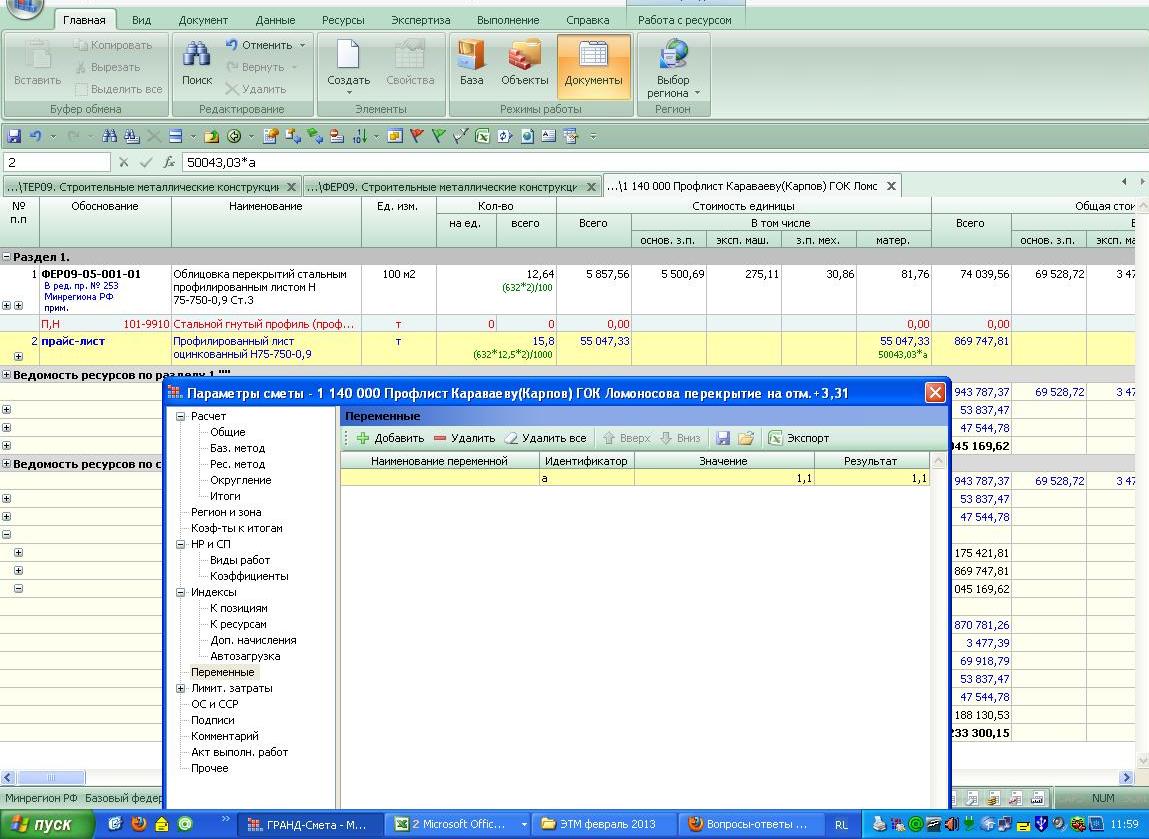Viewport: 1149px width, 839px height.
Task: Click the save icon in Переменные toolbar
Action: click(723, 438)
